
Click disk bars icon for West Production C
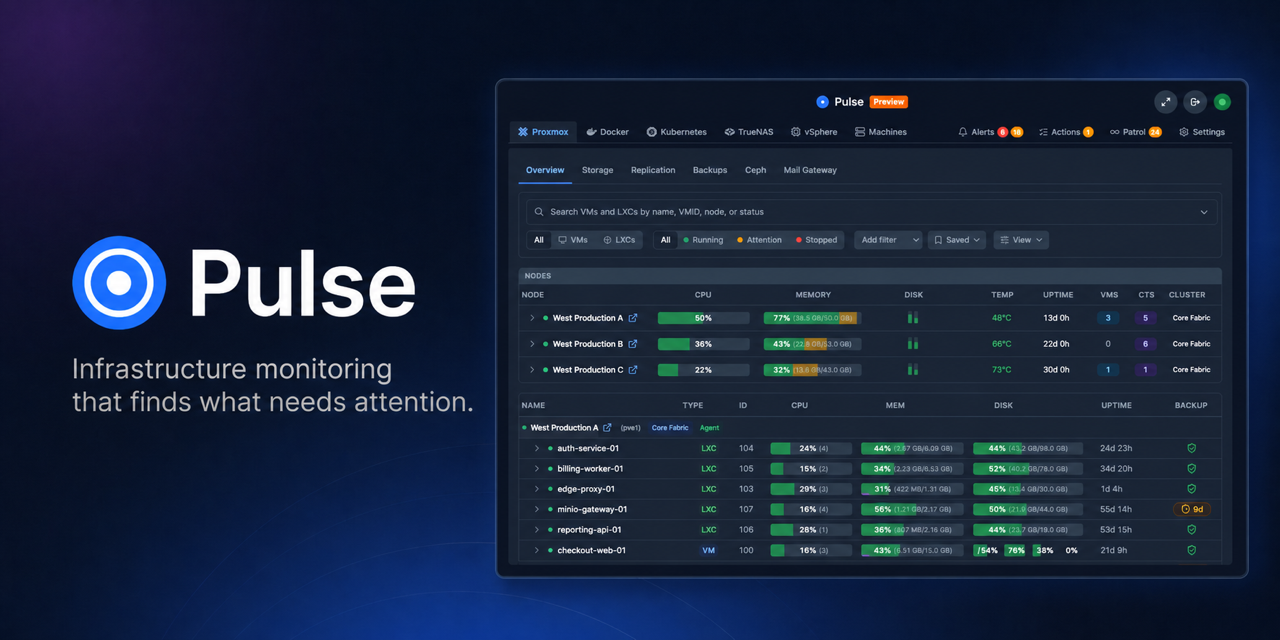pos(913,370)
